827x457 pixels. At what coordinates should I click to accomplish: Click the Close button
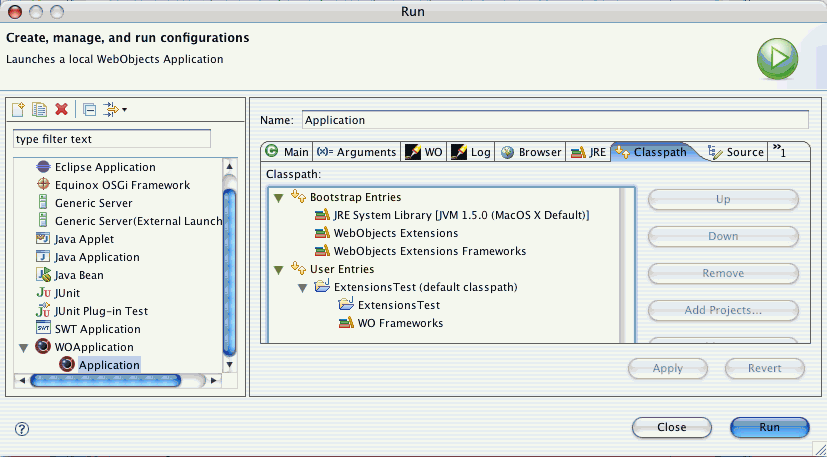(671, 427)
